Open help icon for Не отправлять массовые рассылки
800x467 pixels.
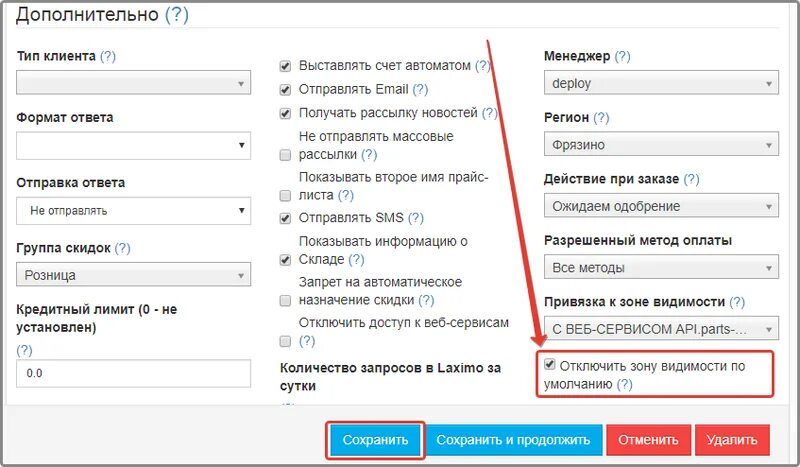pos(369,154)
